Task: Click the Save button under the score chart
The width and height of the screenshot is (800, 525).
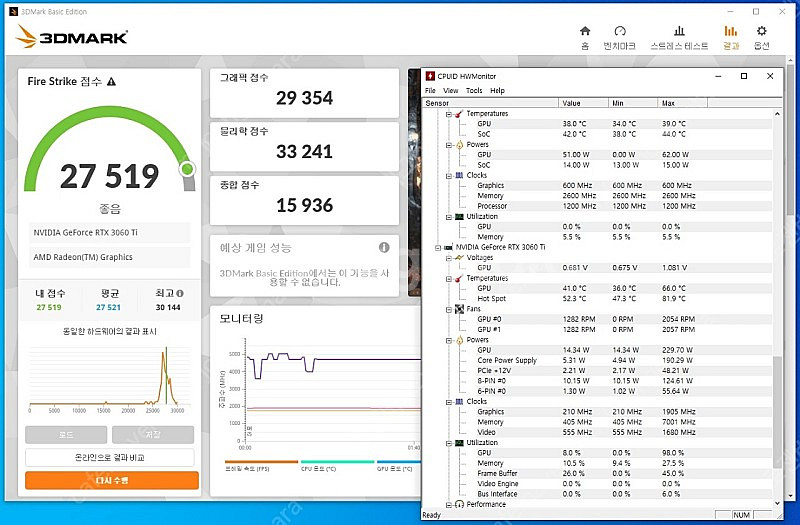Action: (153, 435)
